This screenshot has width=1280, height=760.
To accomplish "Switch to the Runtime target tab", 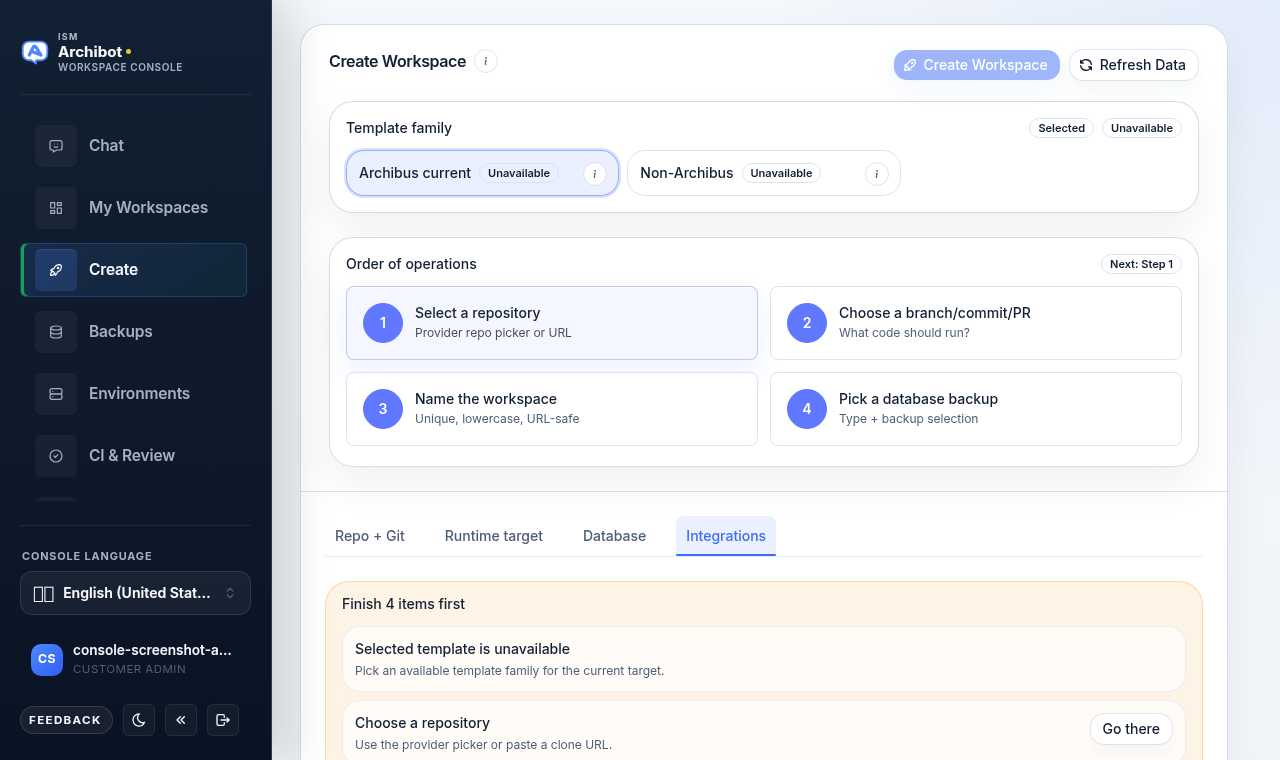I will (494, 536).
